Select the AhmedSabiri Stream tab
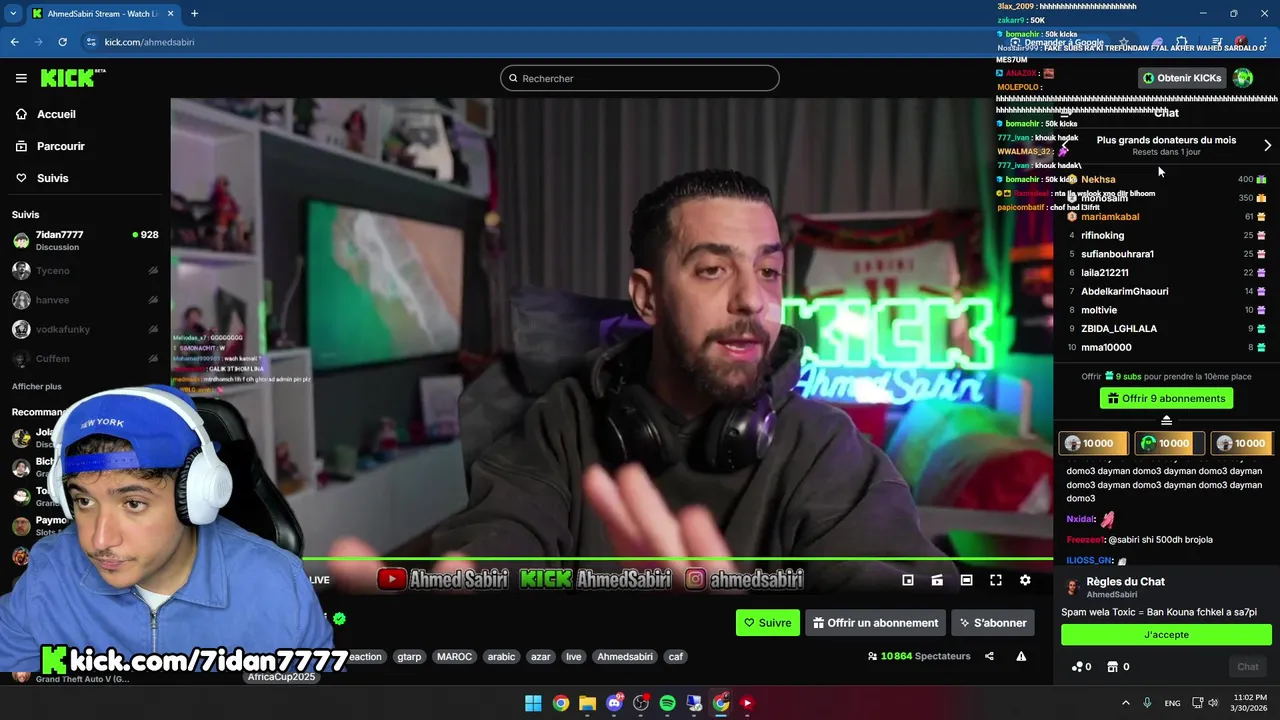This screenshot has width=1280, height=720. (102, 14)
